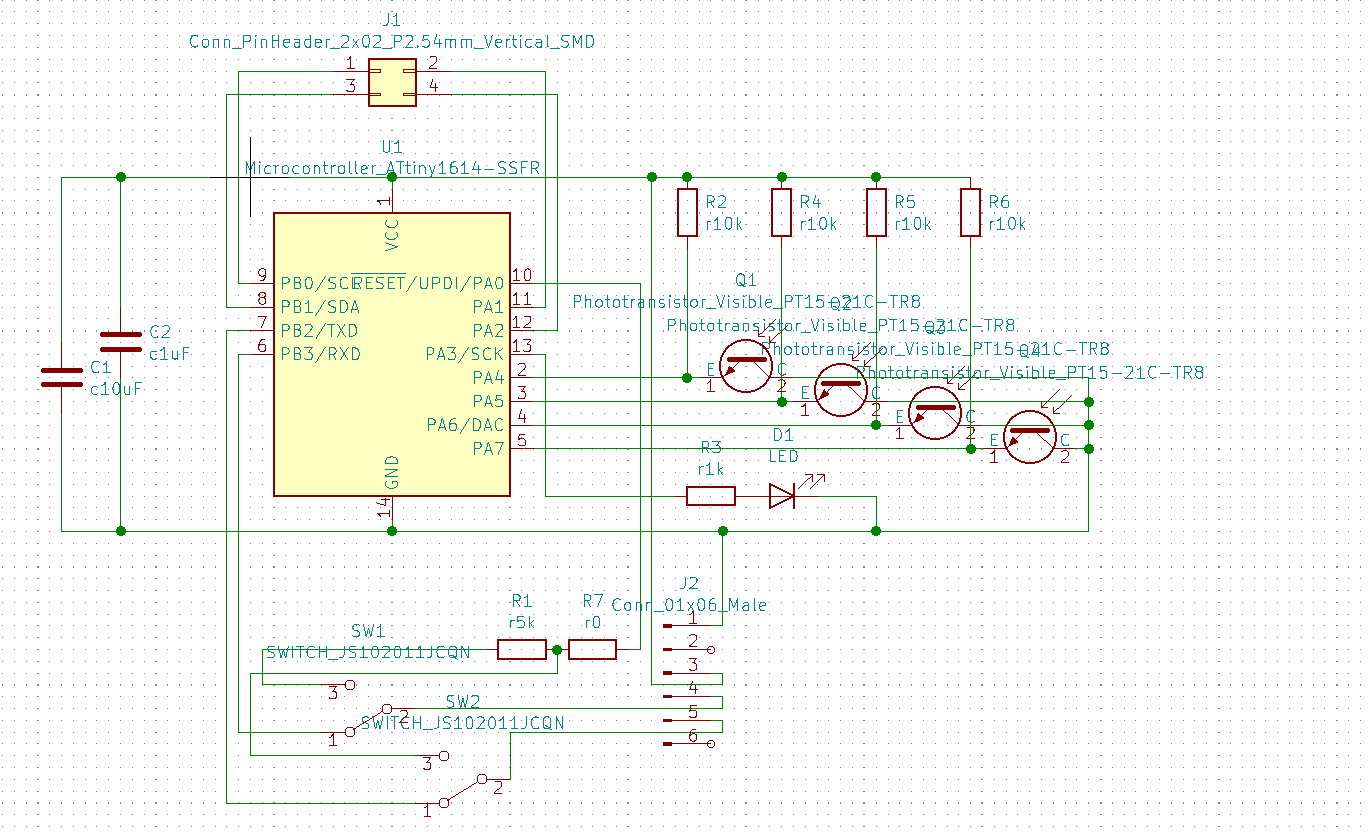Click the junction dot at U1 pin 14 on ground rail
Image resolution: width=1372 pixels, height=837 pixels.
tap(392, 531)
